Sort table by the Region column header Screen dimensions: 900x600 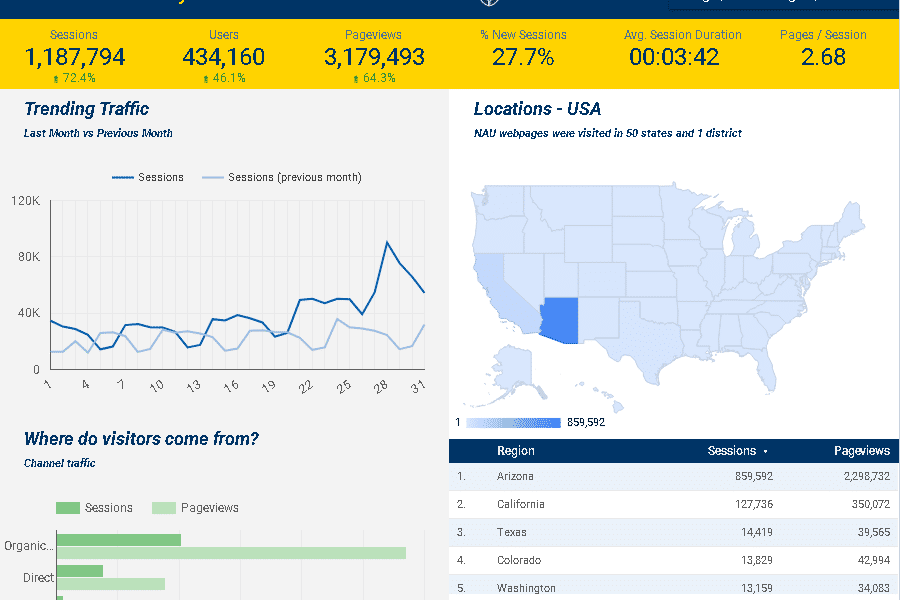(516, 451)
